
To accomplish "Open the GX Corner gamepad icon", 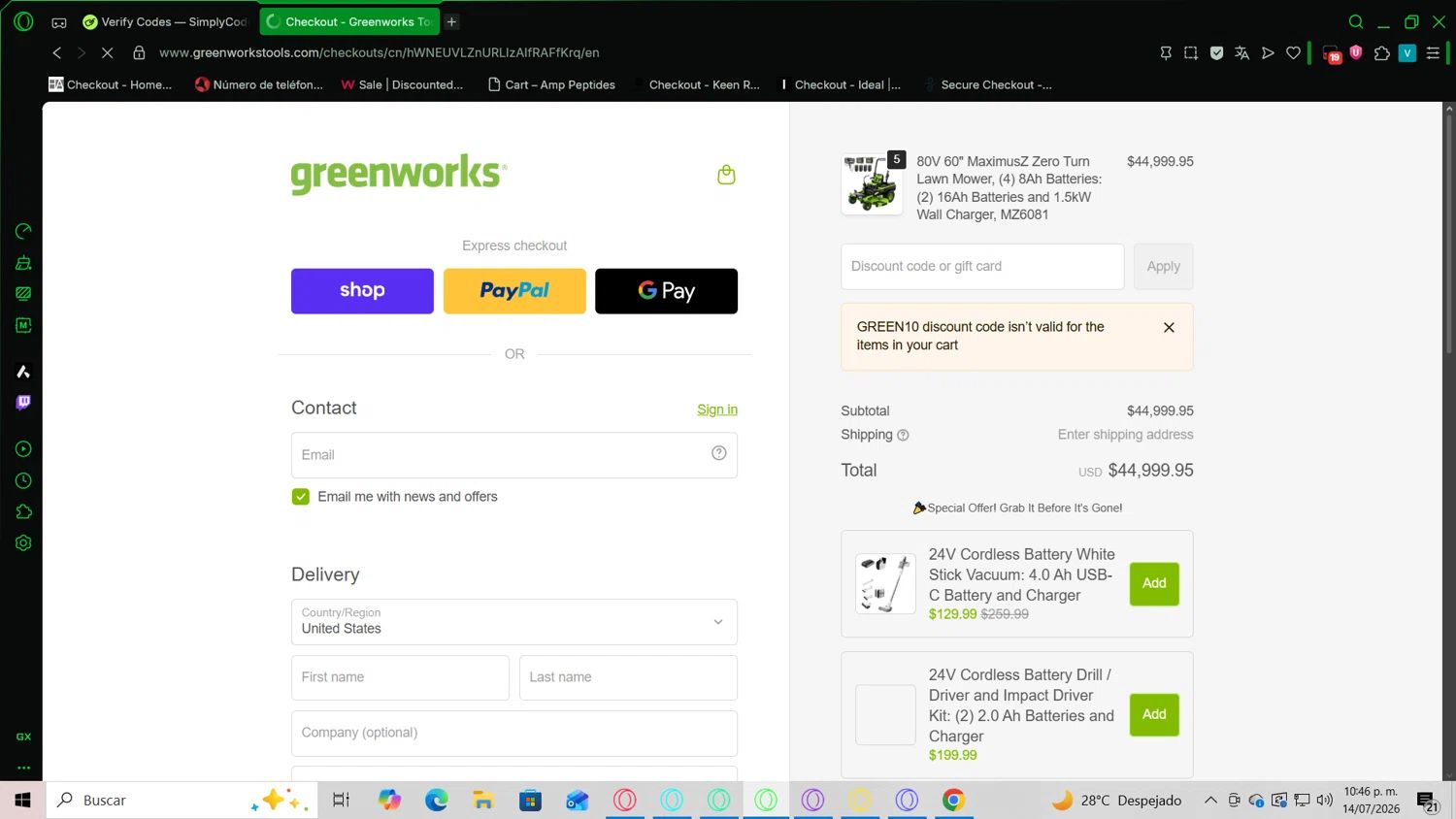I will (59, 22).
